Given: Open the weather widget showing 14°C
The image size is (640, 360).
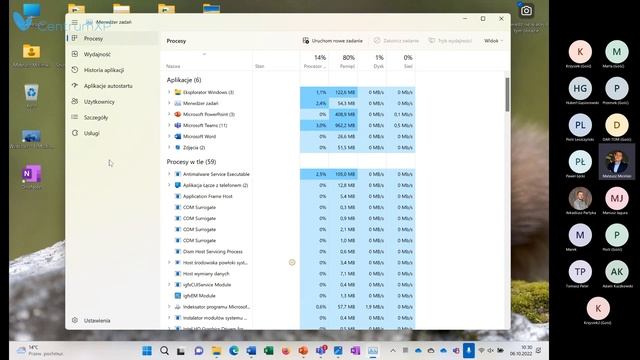Looking at the screenshot, I should (40, 351).
